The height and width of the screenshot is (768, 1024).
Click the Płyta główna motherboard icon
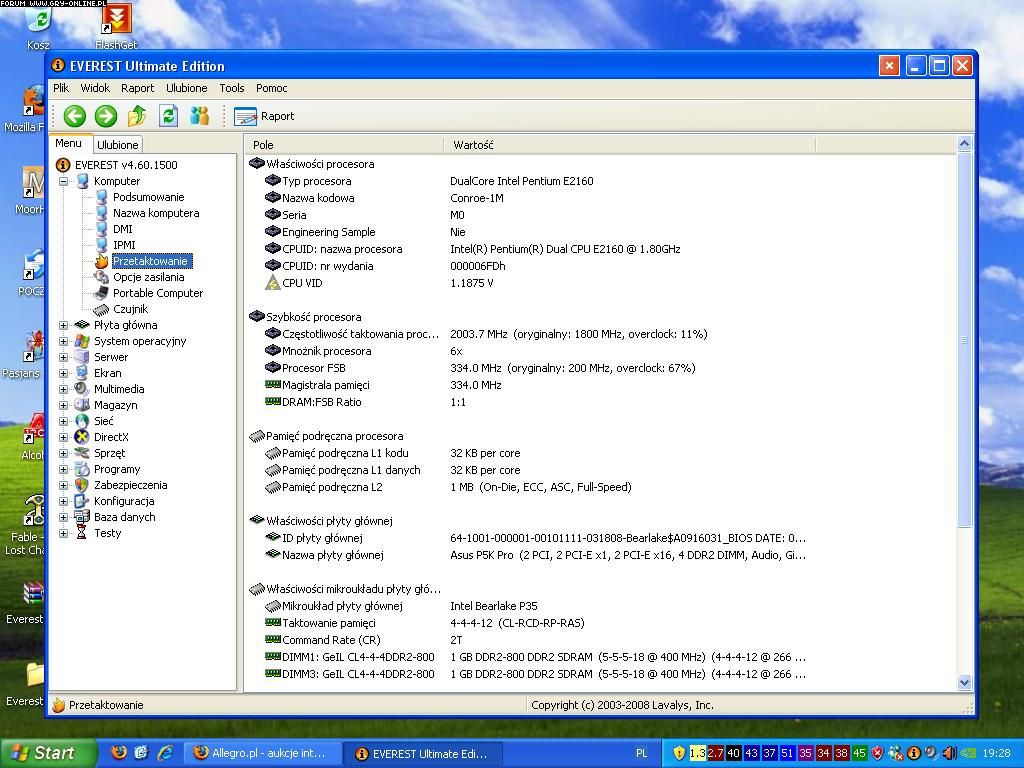[x=82, y=325]
